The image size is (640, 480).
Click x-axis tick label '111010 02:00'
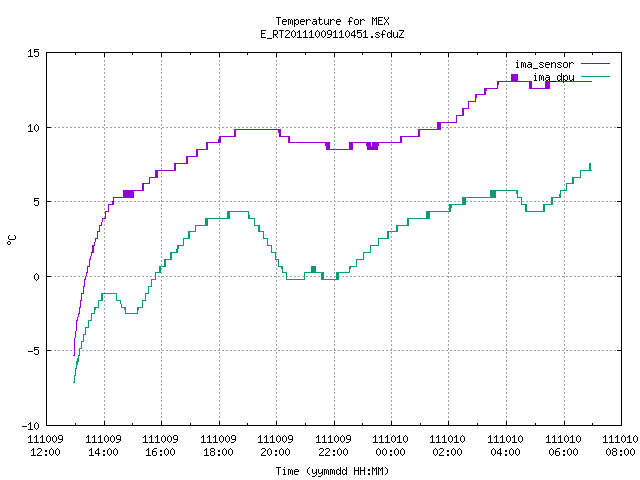[448, 446]
